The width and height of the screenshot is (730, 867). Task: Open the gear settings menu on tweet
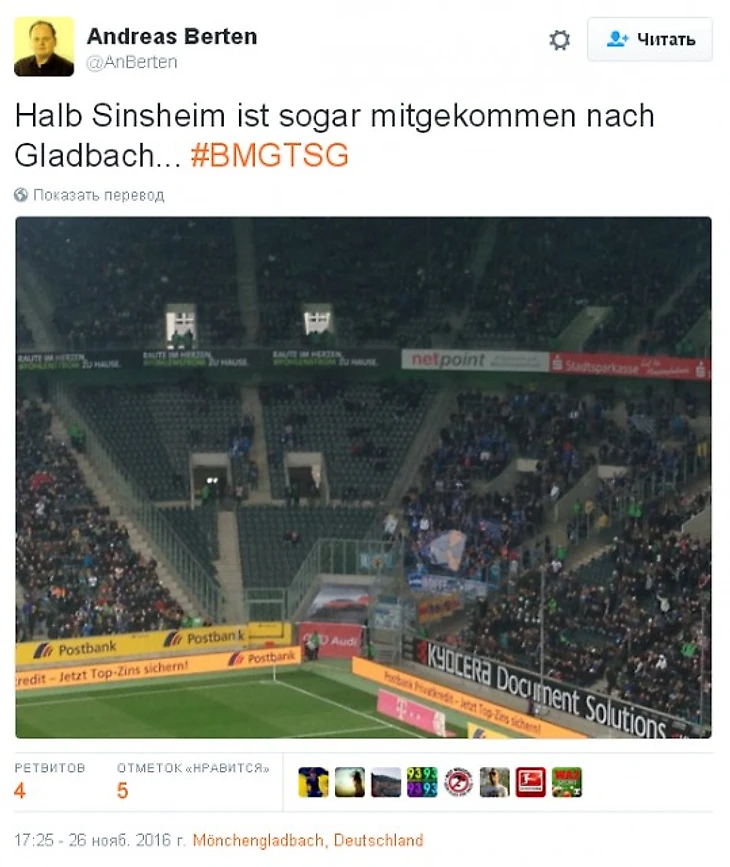559,40
